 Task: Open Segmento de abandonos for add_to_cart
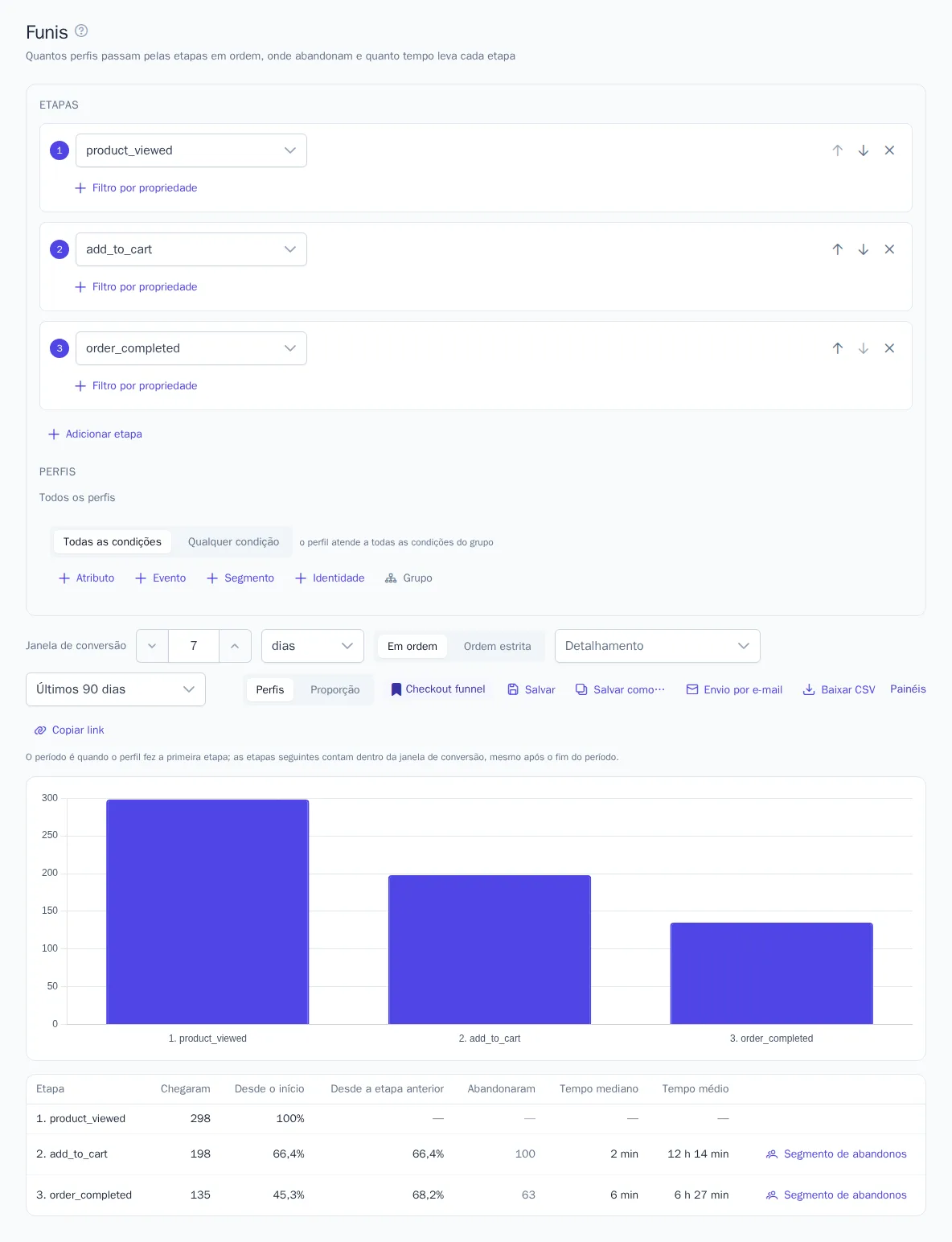point(836,1154)
